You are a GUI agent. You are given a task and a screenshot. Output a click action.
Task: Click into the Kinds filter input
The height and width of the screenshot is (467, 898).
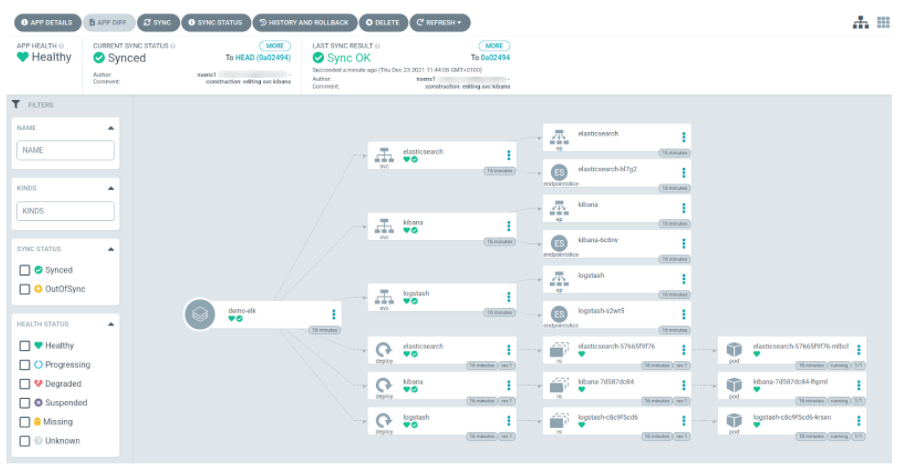(65, 211)
